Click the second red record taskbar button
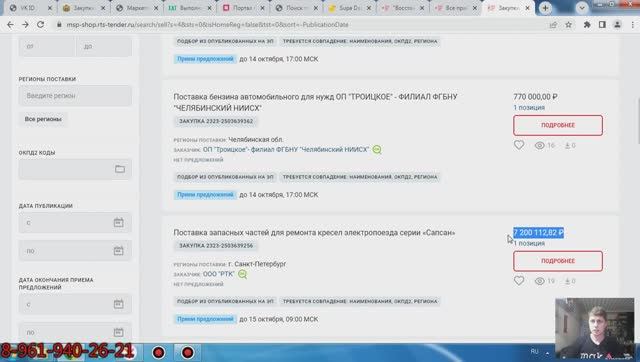Viewport: 640px width, 362px height. 187,352
